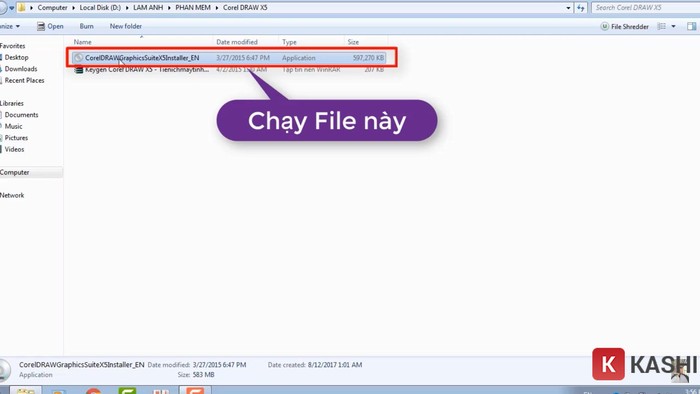Open the Music library
Image resolution: width=700 pixels, height=394 pixels.
(13, 127)
